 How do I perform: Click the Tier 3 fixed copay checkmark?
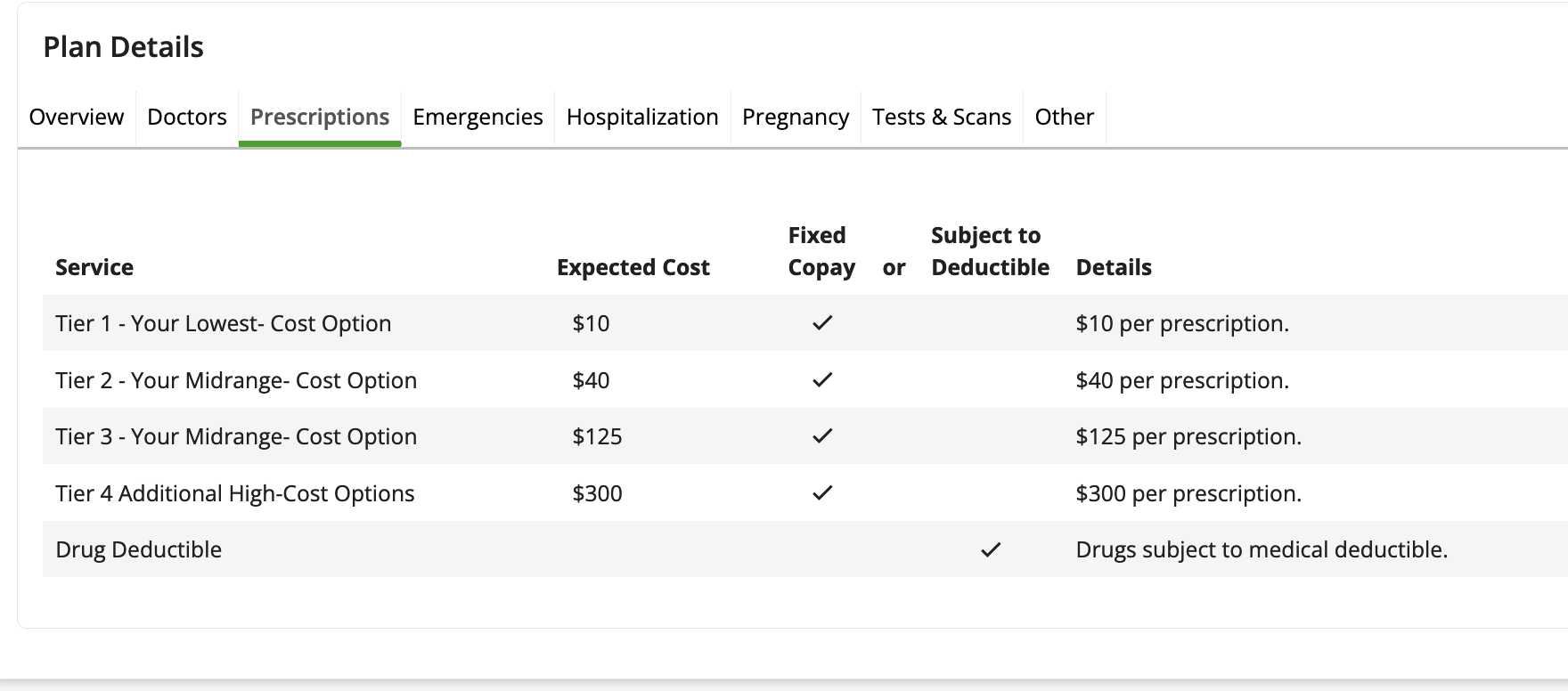click(x=822, y=435)
